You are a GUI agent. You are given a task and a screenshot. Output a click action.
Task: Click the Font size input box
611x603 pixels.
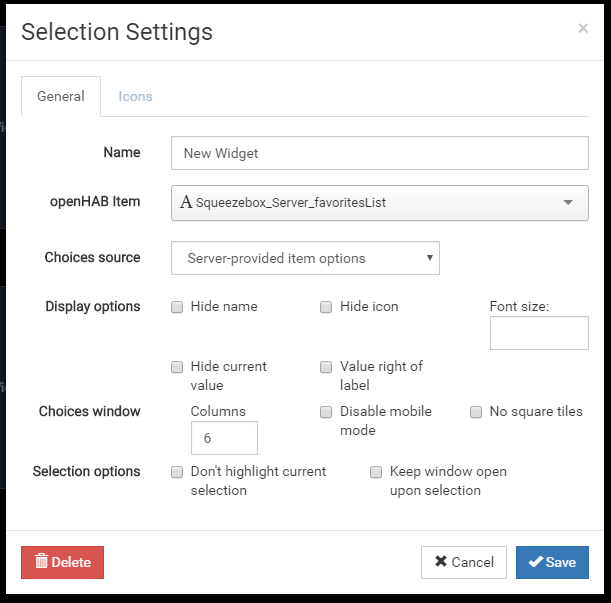coord(539,333)
